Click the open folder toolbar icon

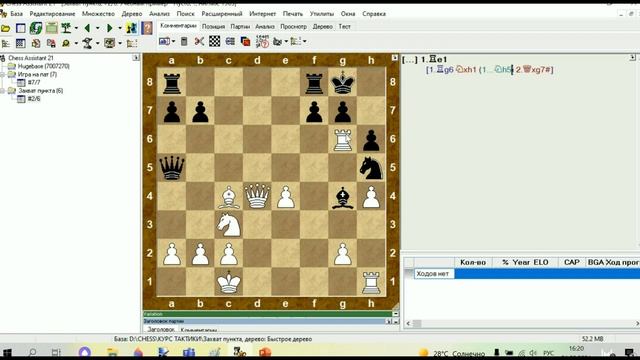click(x=6, y=28)
